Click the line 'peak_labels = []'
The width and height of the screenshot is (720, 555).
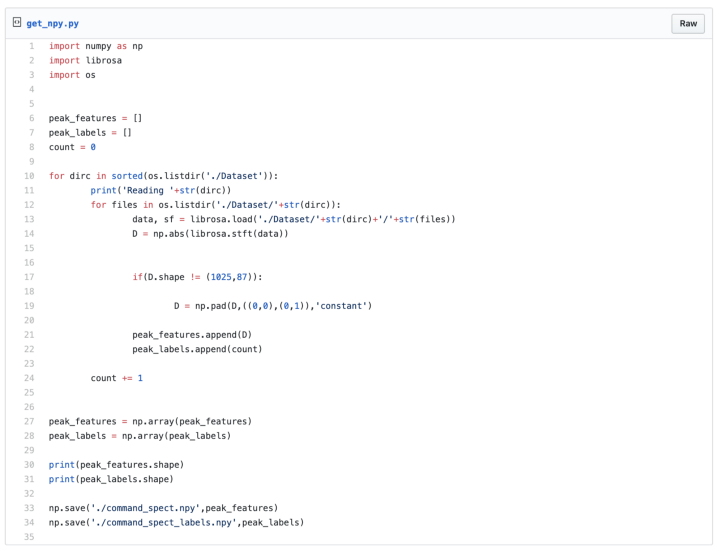click(x=90, y=133)
